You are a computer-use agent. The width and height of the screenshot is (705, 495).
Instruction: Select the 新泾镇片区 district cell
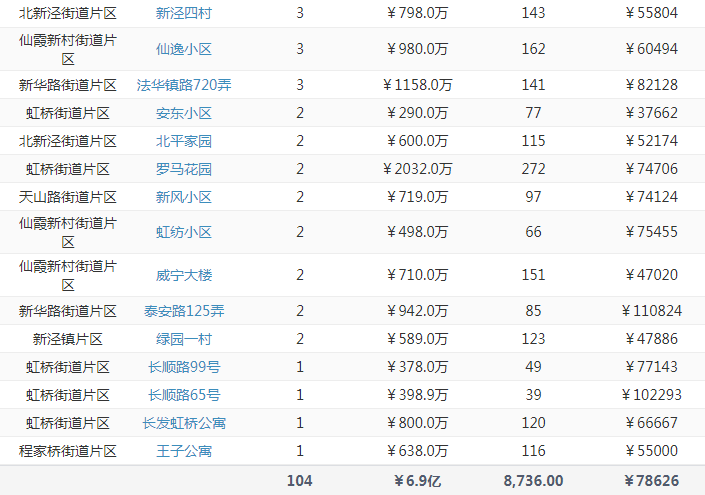click(x=67, y=339)
